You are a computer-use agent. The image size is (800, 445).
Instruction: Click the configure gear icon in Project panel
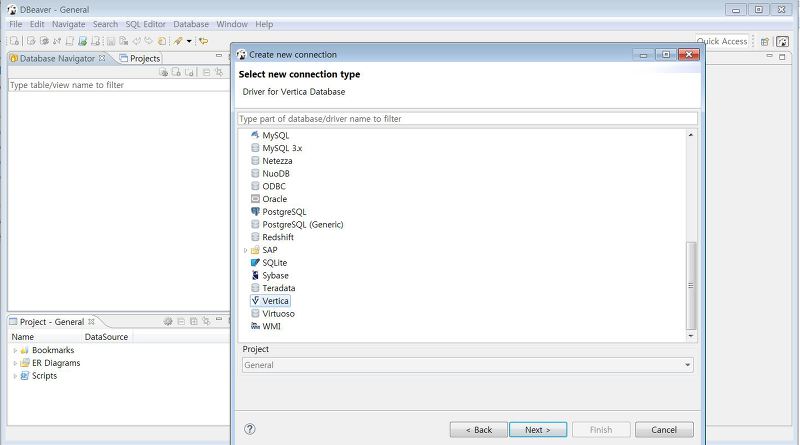coord(168,322)
